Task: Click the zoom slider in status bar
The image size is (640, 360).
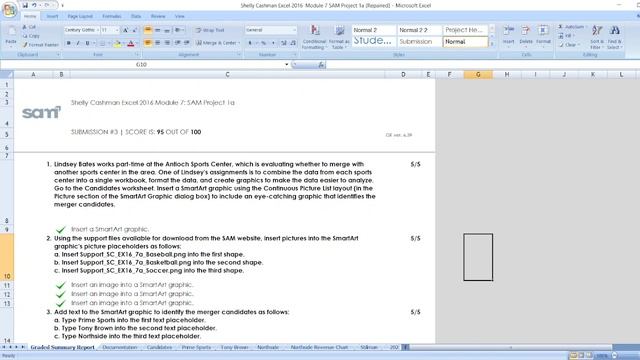Action: 615,356
